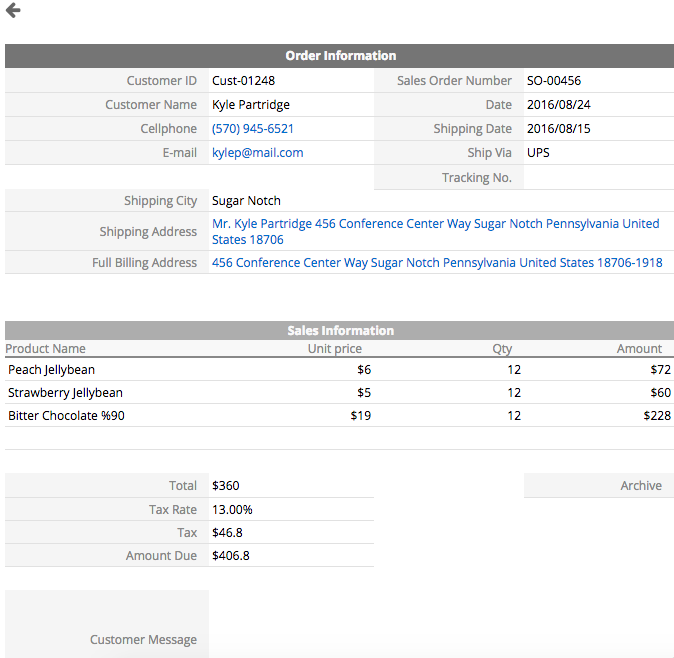Click the $19 unit price cell

[x=360, y=415]
